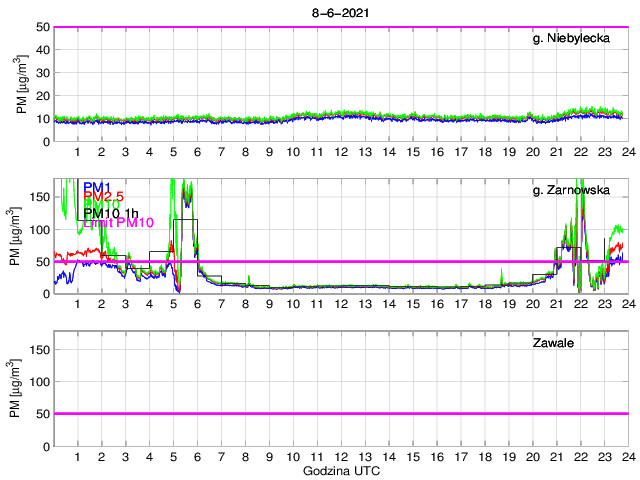This screenshot has width=640, height=480.
Task: Click hour 24 tick under the Niebylecka plot
Action: tap(627, 152)
